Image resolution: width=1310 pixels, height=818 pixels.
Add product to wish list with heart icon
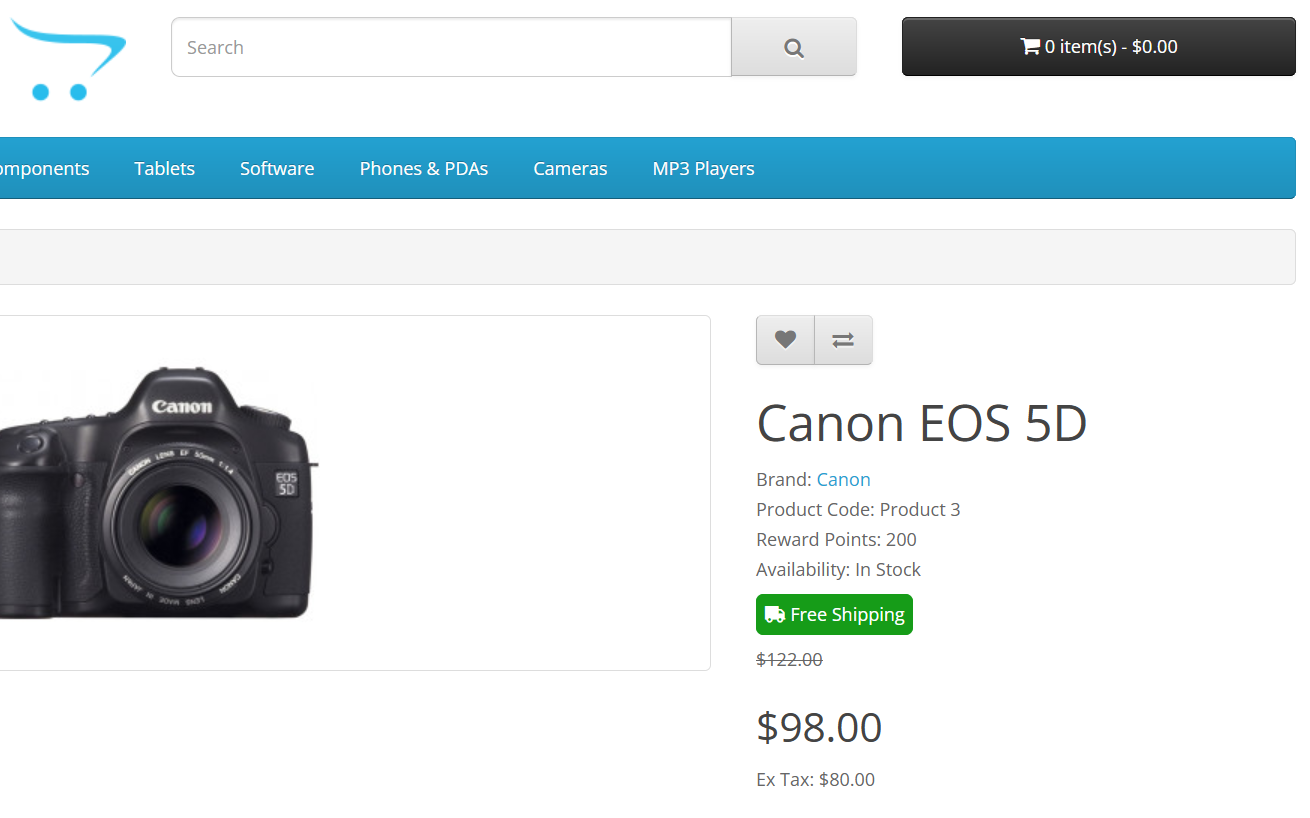pyautogui.click(x=785, y=340)
